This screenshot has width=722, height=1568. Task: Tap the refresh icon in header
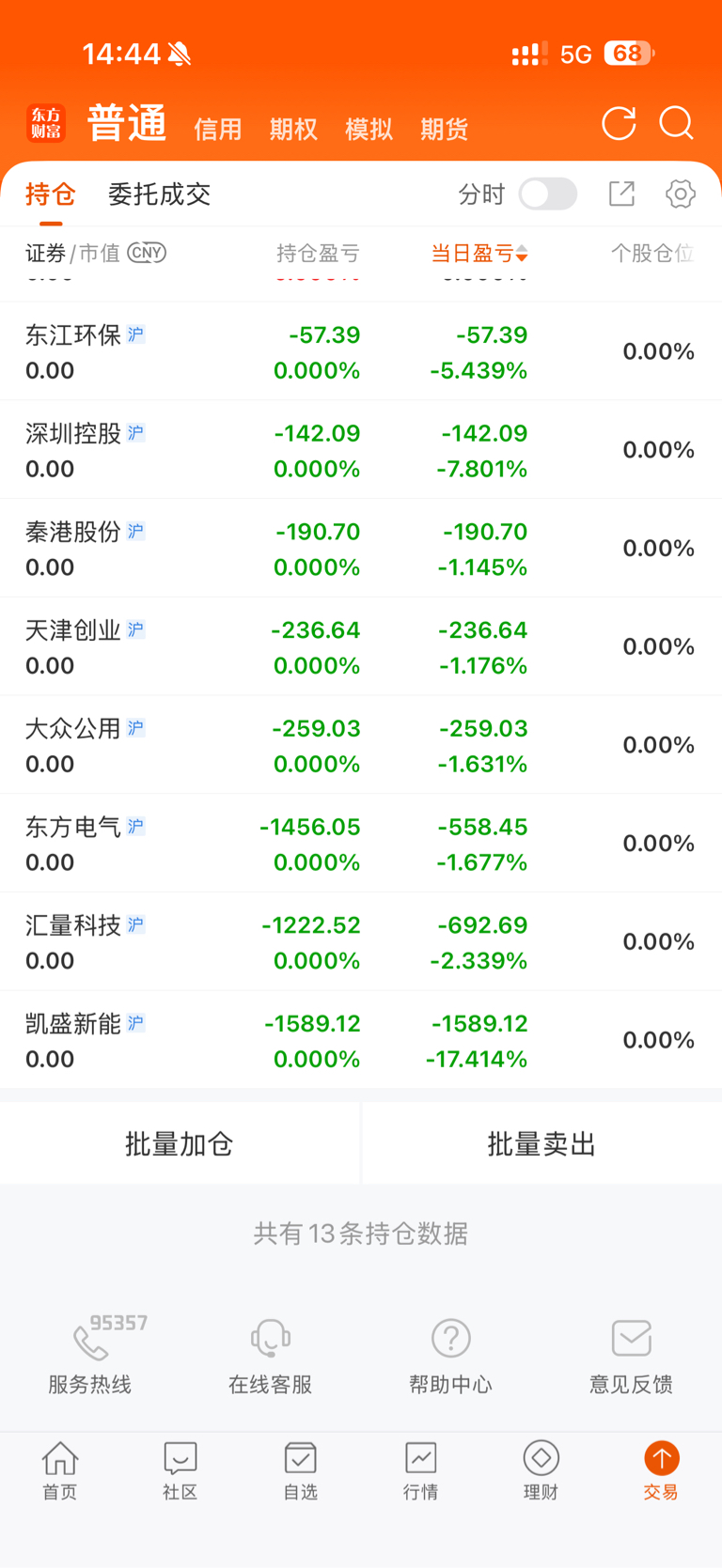[619, 123]
